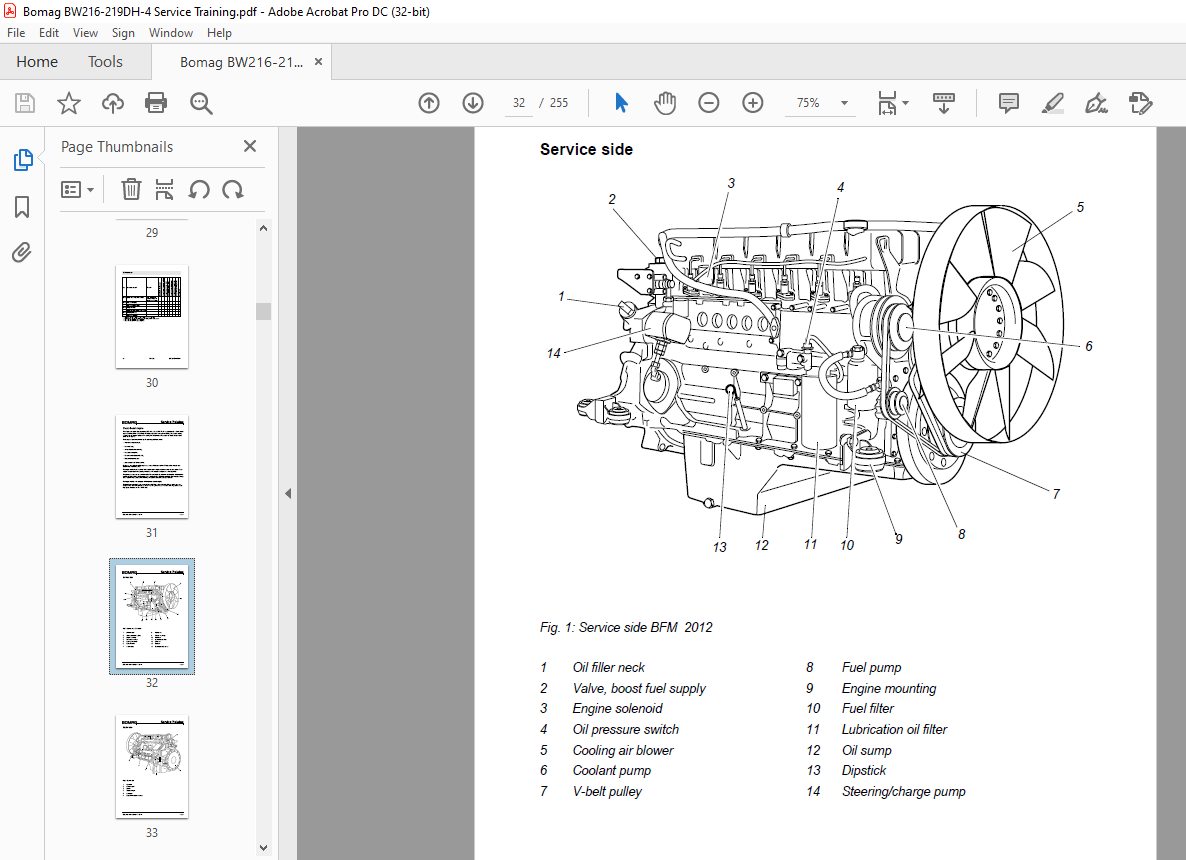Open the Attachments paperclip panel

pos(22,252)
